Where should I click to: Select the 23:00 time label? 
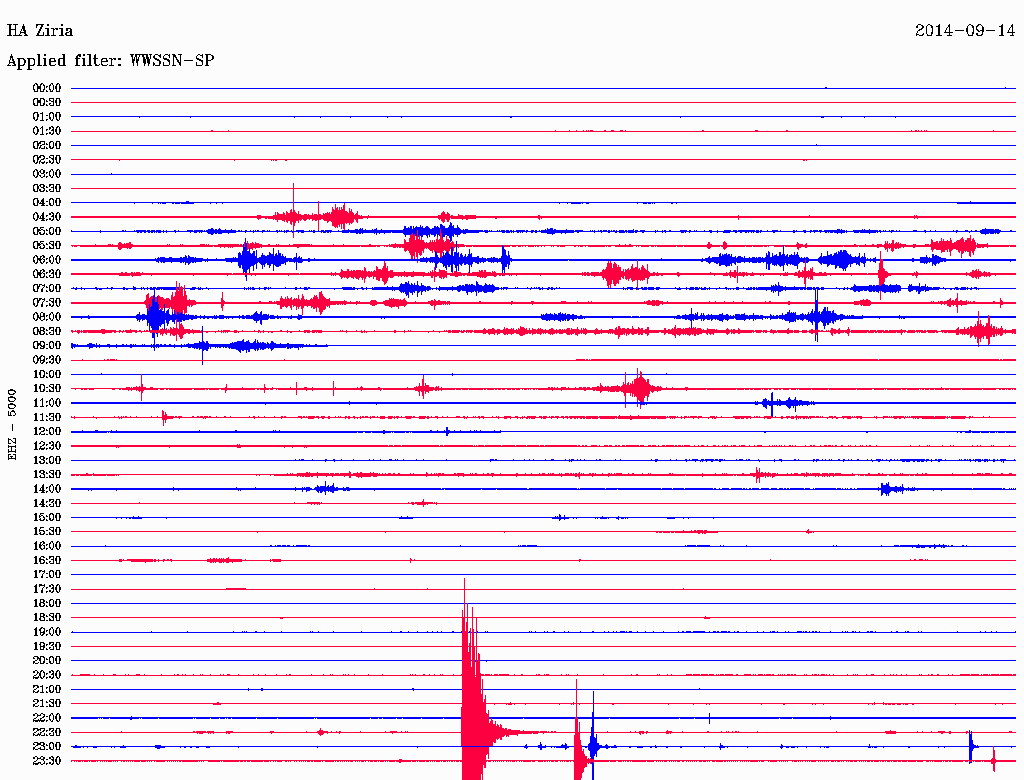(47, 747)
